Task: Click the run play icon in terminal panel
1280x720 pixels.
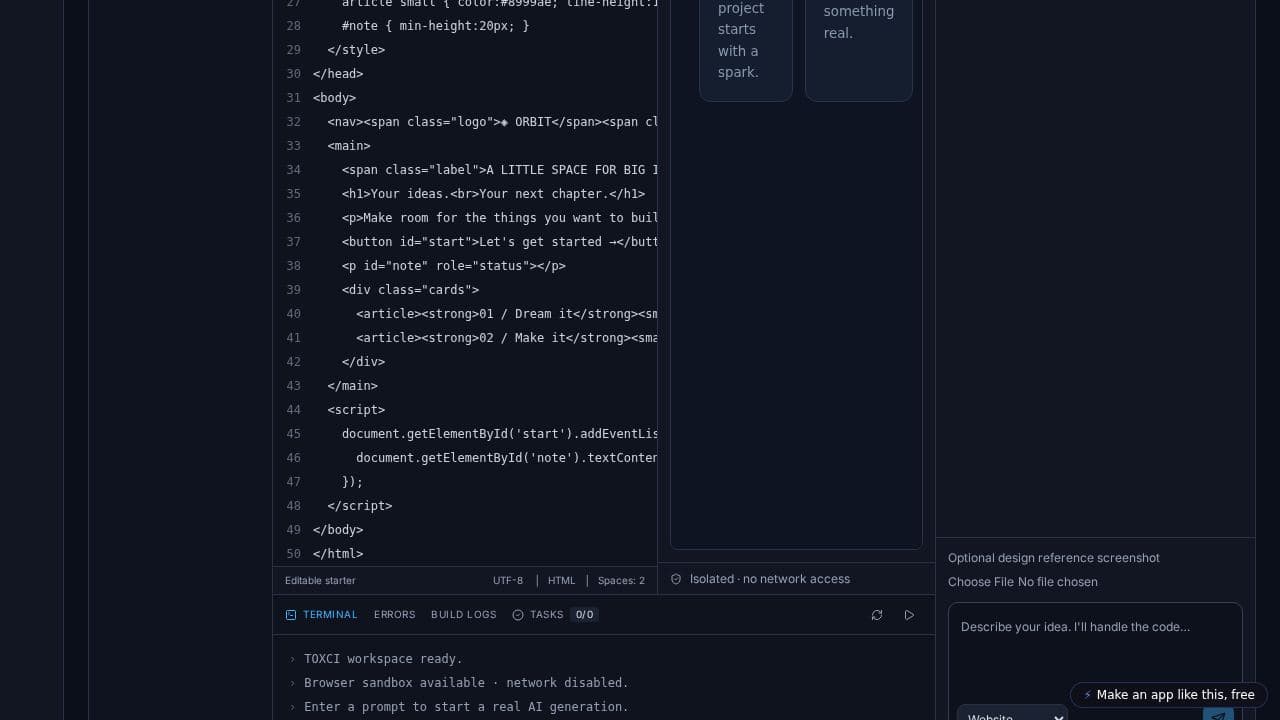Action: click(909, 615)
